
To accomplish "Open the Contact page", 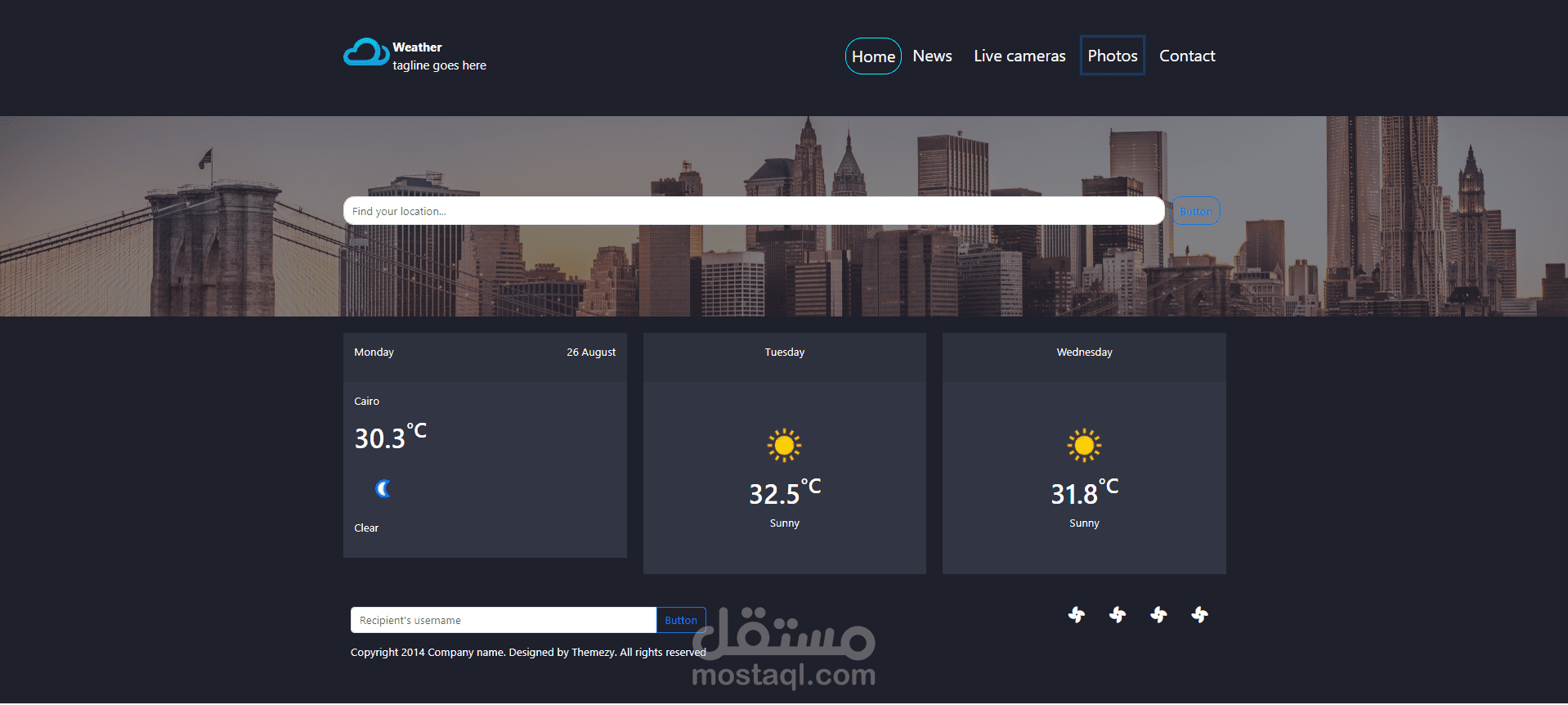I will (x=1187, y=56).
